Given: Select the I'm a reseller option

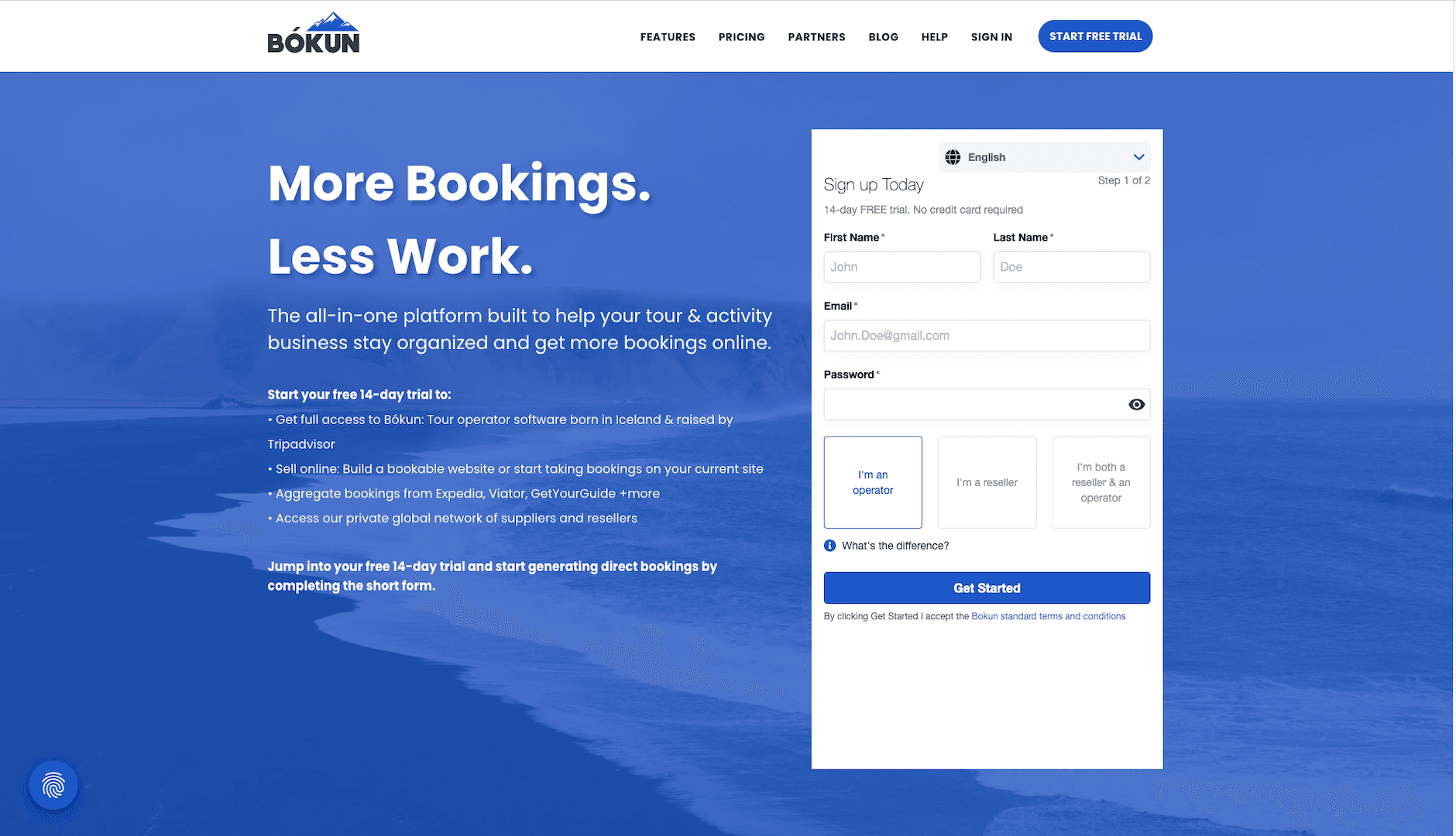Looking at the screenshot, I should pos(987,482).
